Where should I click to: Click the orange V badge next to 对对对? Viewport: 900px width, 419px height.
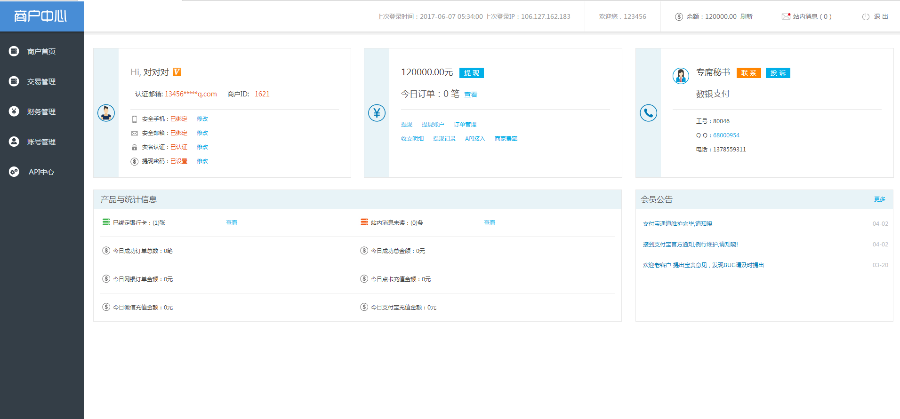177,72
